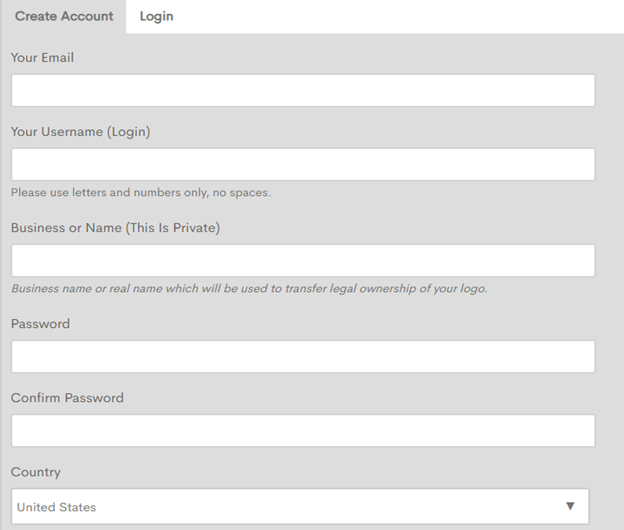Image resolution: width=624 pixels, height=530 pixels.
Task: Click the Your Email label
Action: 42,58
